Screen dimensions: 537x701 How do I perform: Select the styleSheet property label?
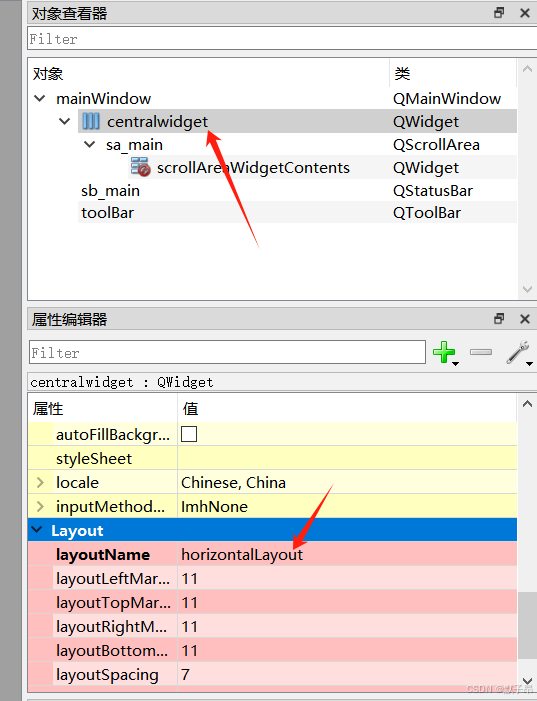(x=94, y=459)
